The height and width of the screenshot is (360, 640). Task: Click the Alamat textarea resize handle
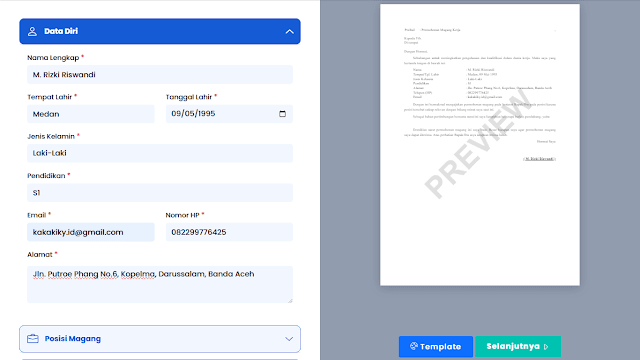point(290,301)
